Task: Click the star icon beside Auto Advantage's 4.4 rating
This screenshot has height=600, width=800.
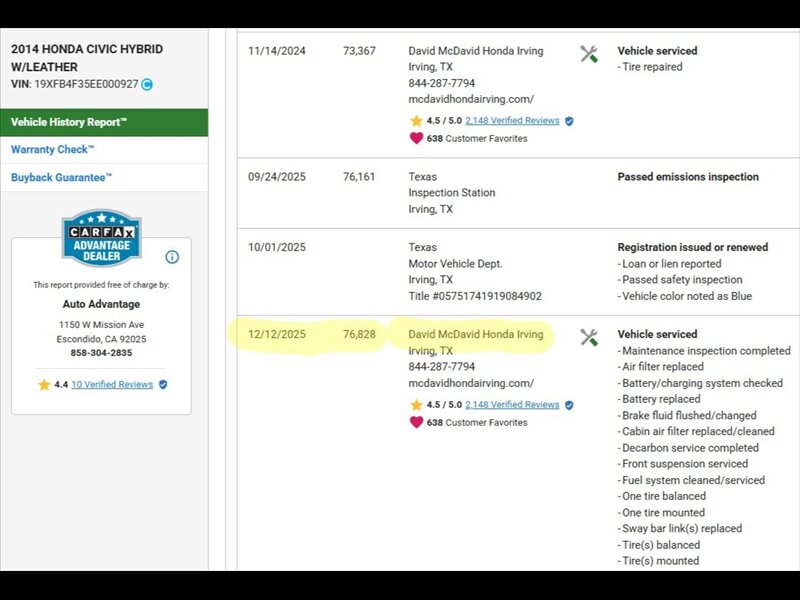Action: [x=44, y=384]
